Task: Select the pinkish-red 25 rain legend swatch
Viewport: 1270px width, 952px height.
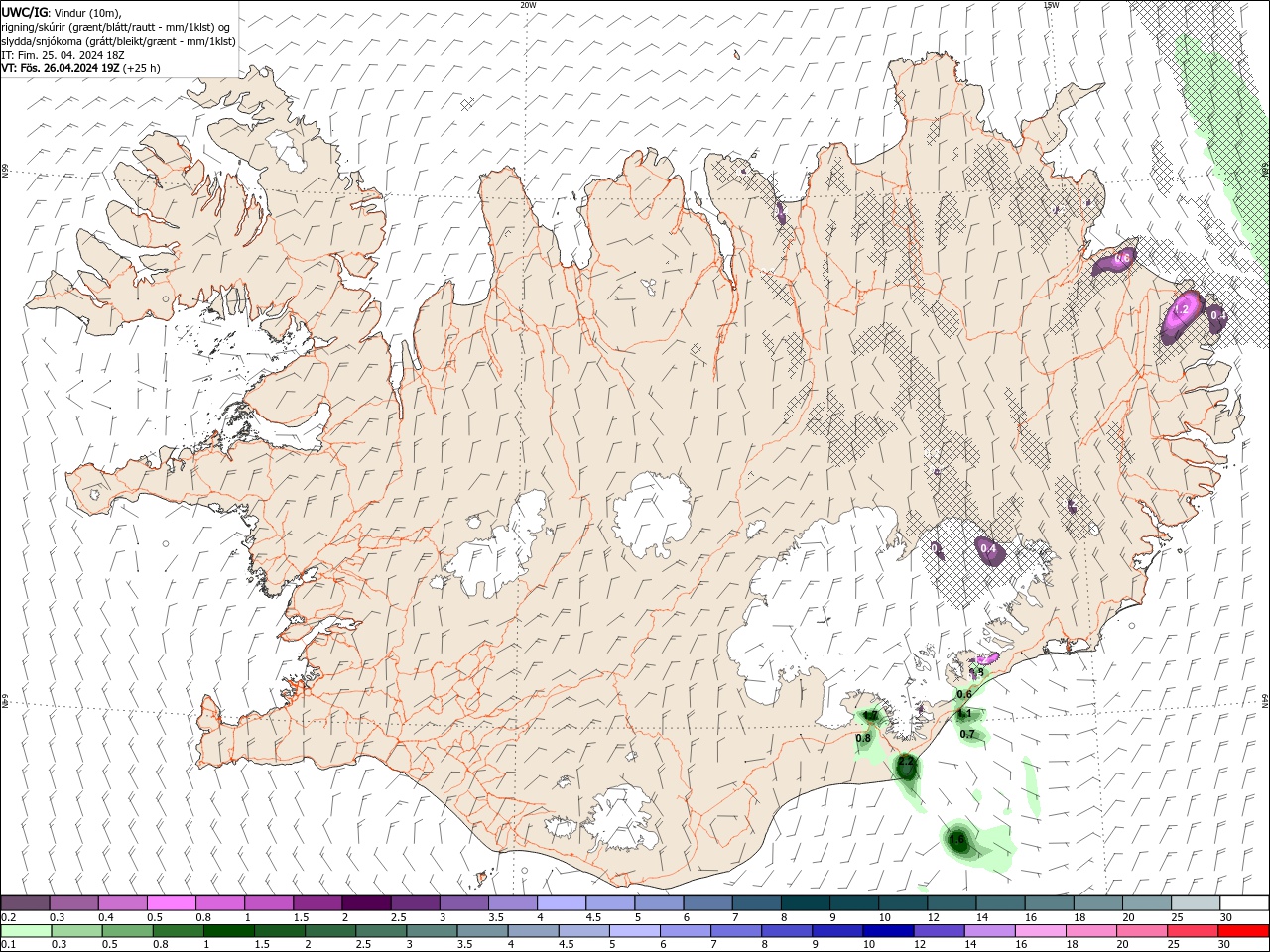Action: point(1195,931)
